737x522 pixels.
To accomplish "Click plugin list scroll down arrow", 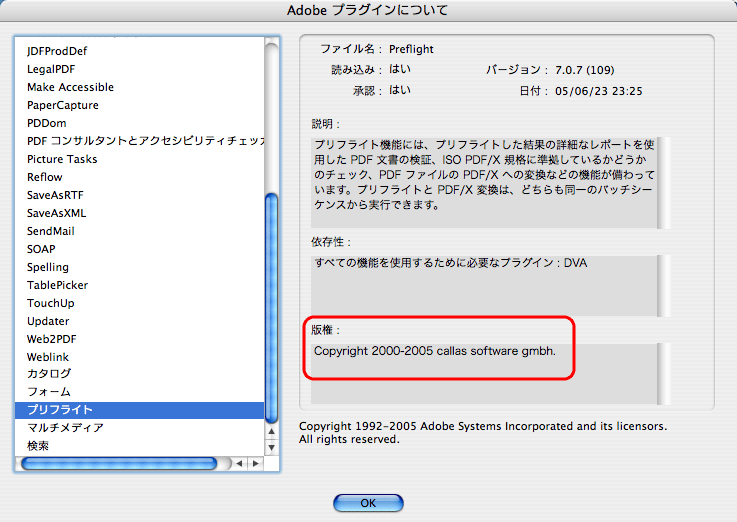I will (x=271, y=447).
